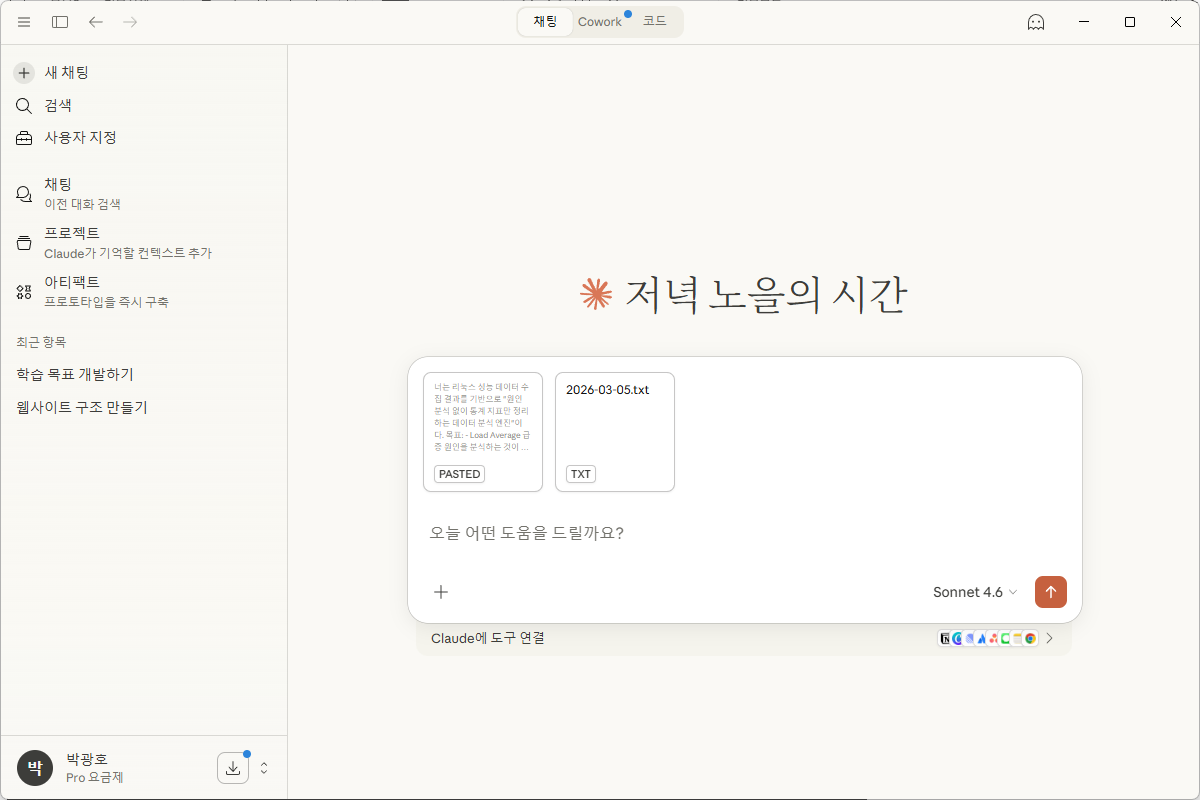1200x800 pixels.
Task: Go back with the left arrow
Action: point(96,22)
